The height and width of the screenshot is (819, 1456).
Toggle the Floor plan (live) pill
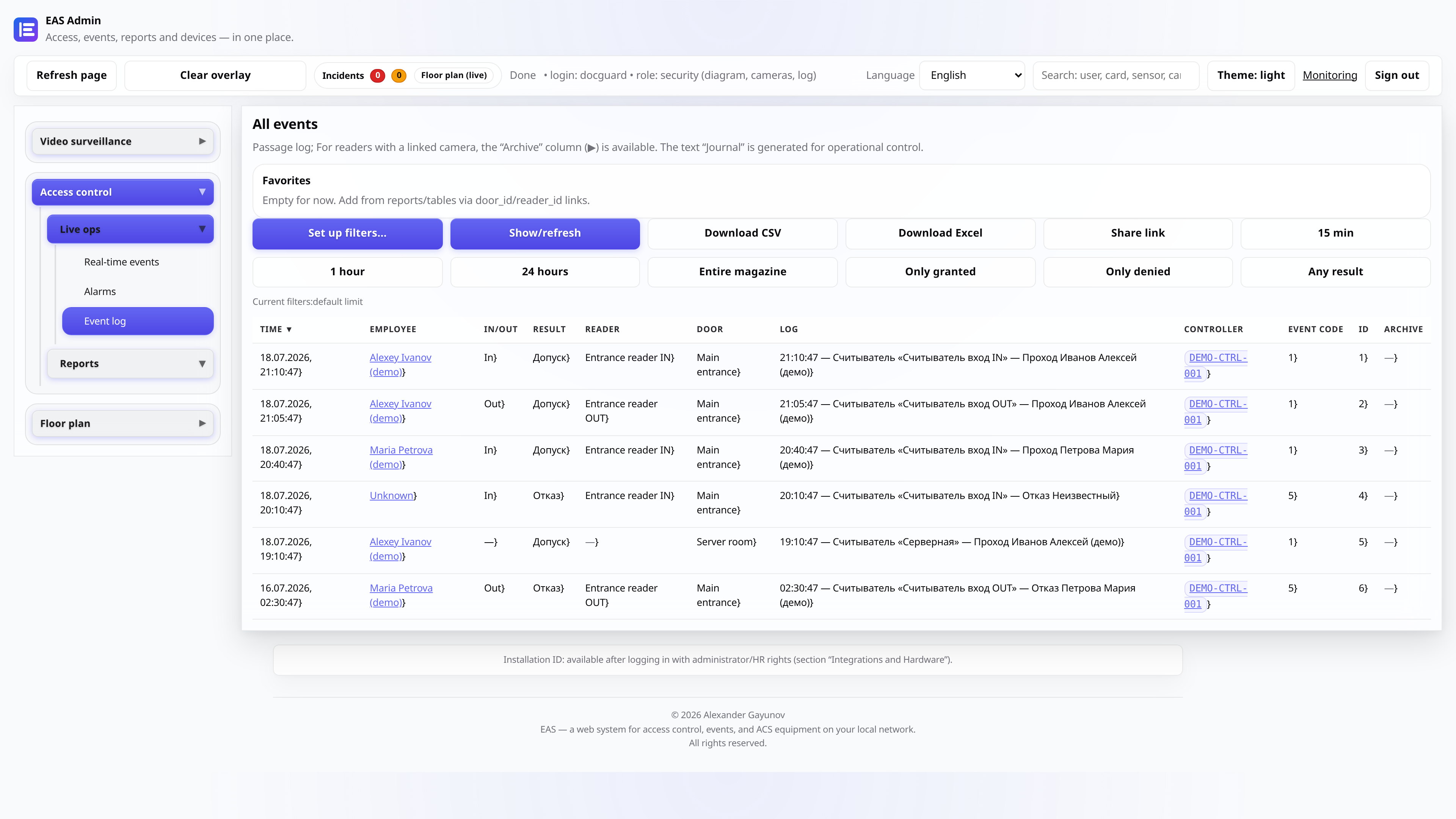pos(453,75)
